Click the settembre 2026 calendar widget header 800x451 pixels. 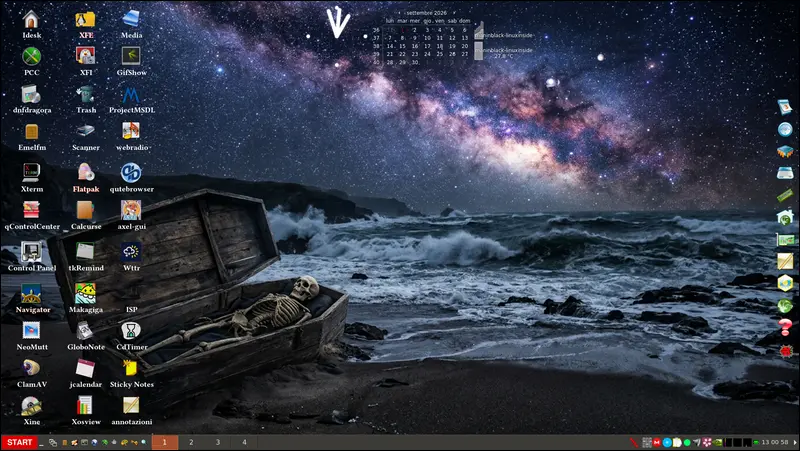[427, 13]
